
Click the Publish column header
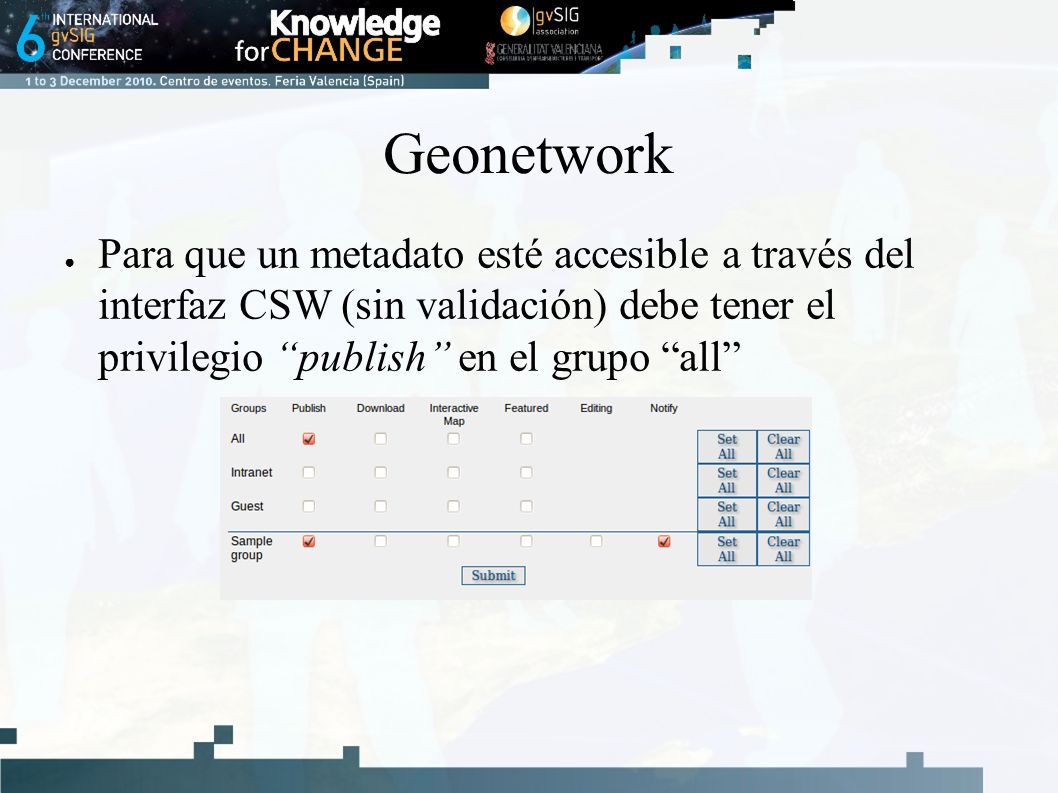pyautogui.click(x=309, y=408)
